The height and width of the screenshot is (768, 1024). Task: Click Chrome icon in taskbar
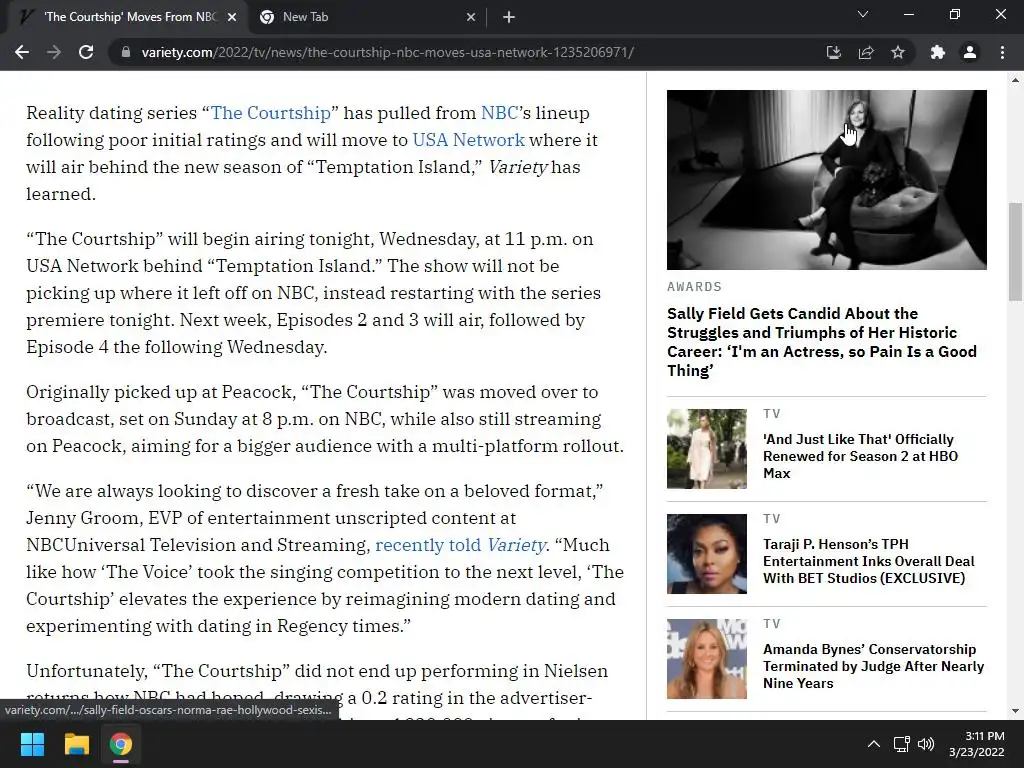(121, 744)
